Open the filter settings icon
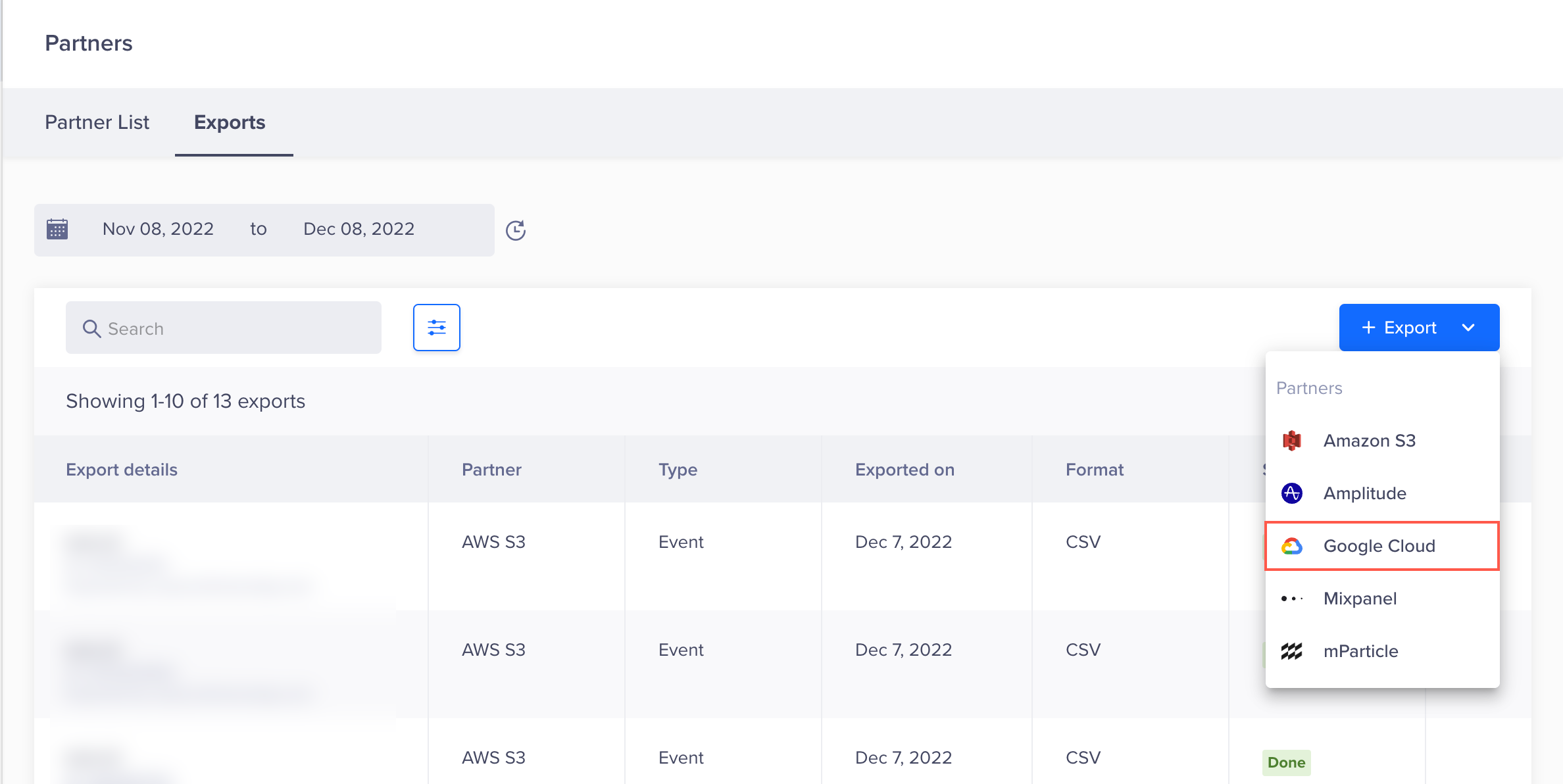The width and height of the screenshot is (1563, 784). pos(436,327)
